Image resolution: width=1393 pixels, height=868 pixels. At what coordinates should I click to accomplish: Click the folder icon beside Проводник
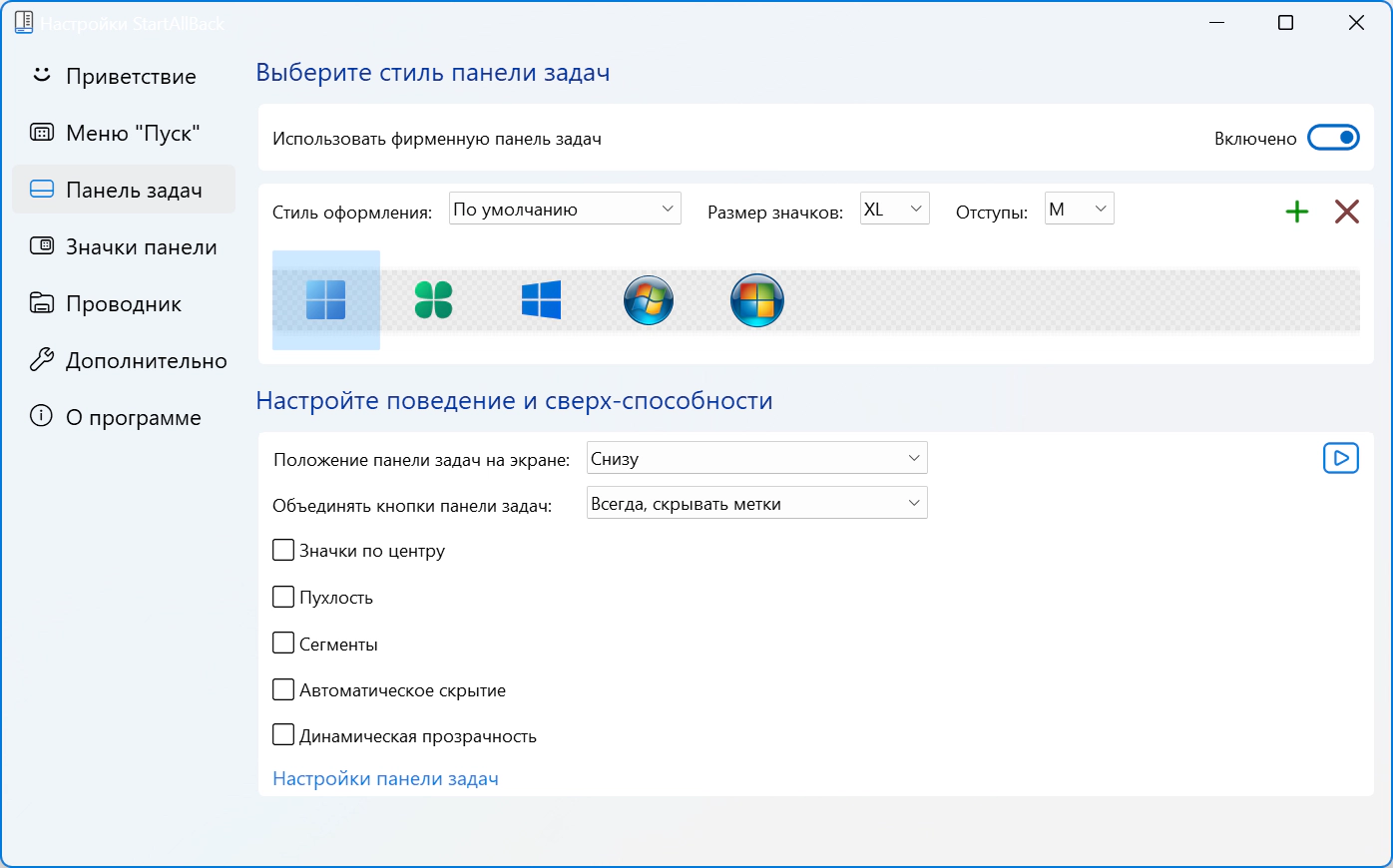point(42,303)
